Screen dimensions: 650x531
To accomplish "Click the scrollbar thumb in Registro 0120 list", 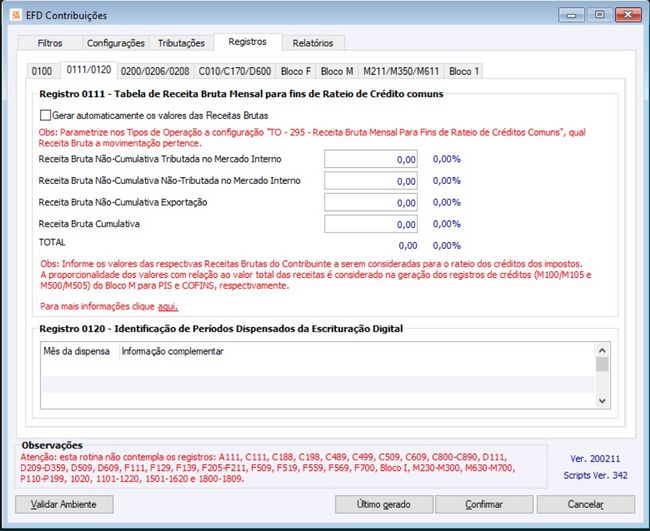I will coord(602,364).
